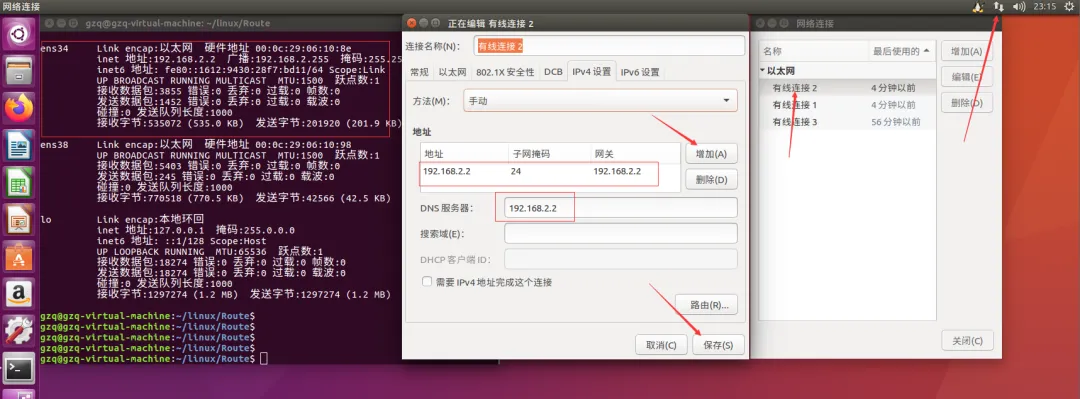The height and width of the screenshot is (399, 1080).
Task: Click the lo interface name in terminal
Action: click(45, 220)
